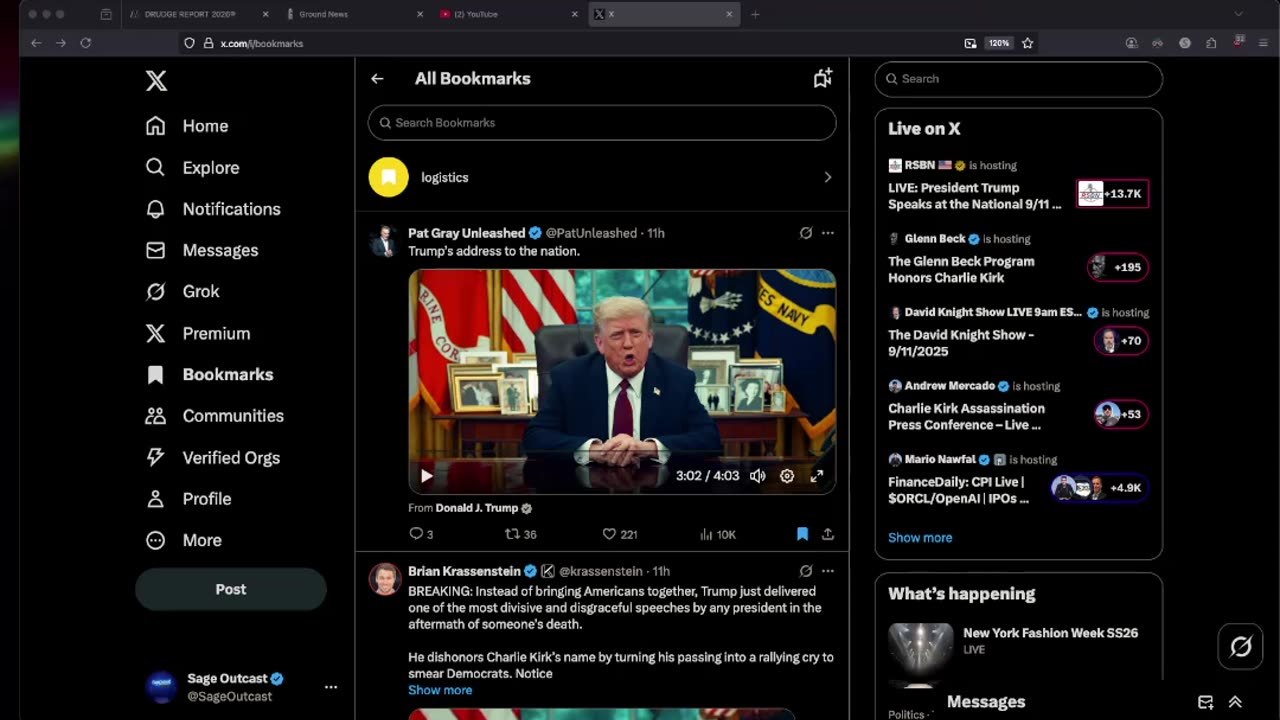Screen dimensions: 1280x720
Task: Click the browser forward arrow
Action: click(61, 43)
